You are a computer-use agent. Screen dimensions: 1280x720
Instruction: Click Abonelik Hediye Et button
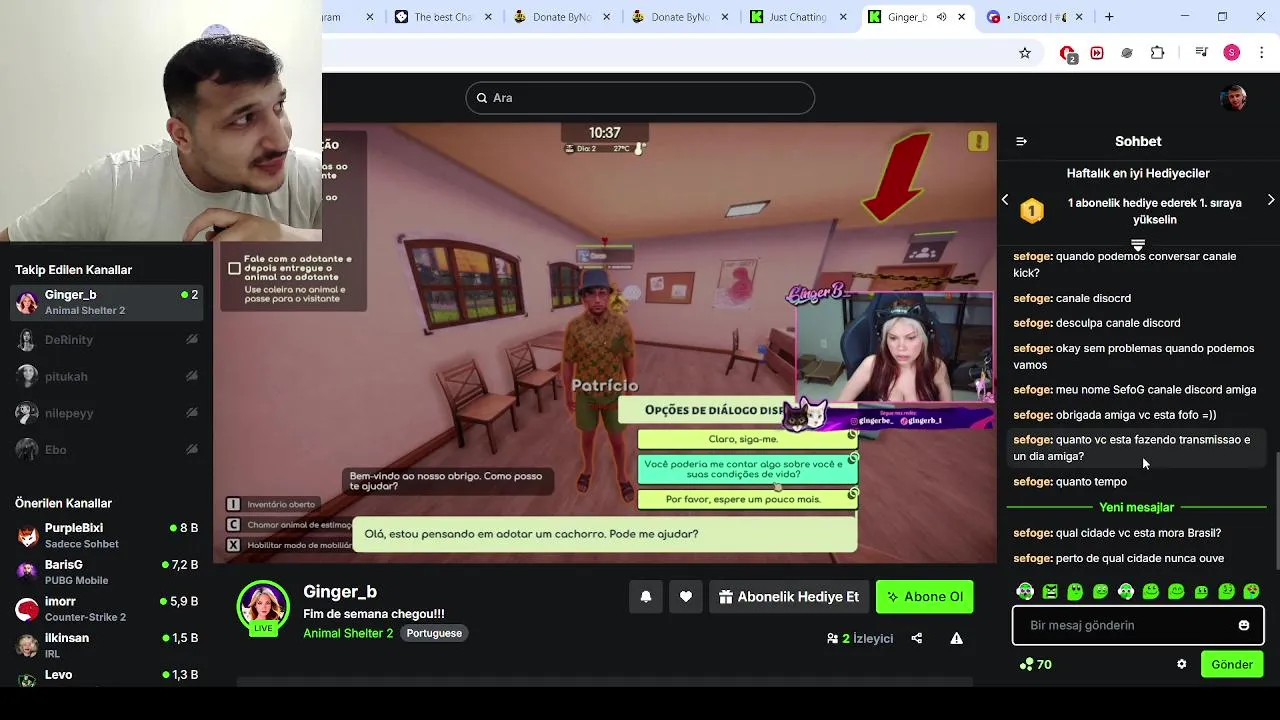(x=789, y=597)
